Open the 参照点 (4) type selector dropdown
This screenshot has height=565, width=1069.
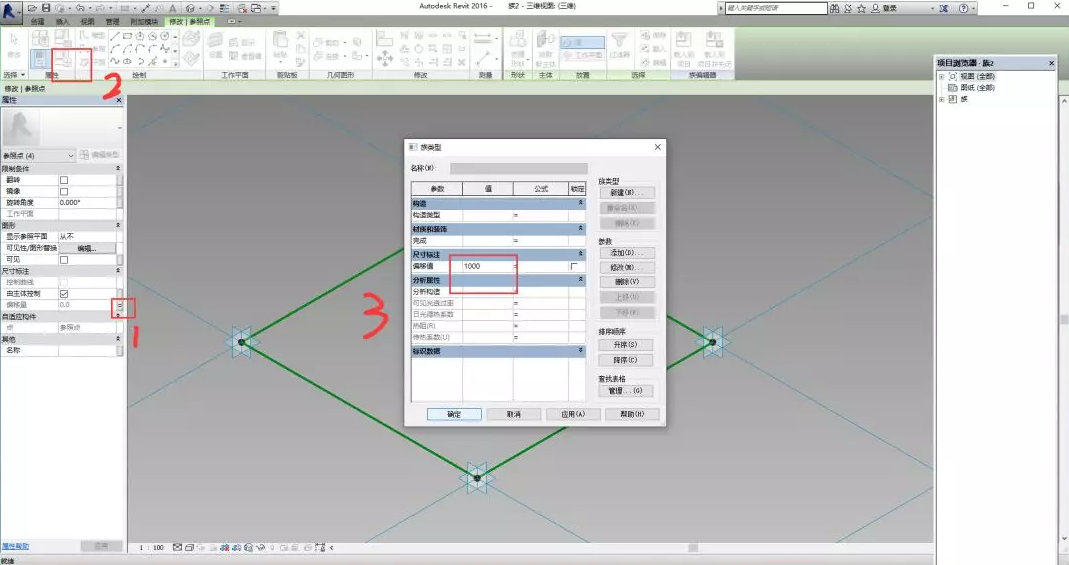70,155
